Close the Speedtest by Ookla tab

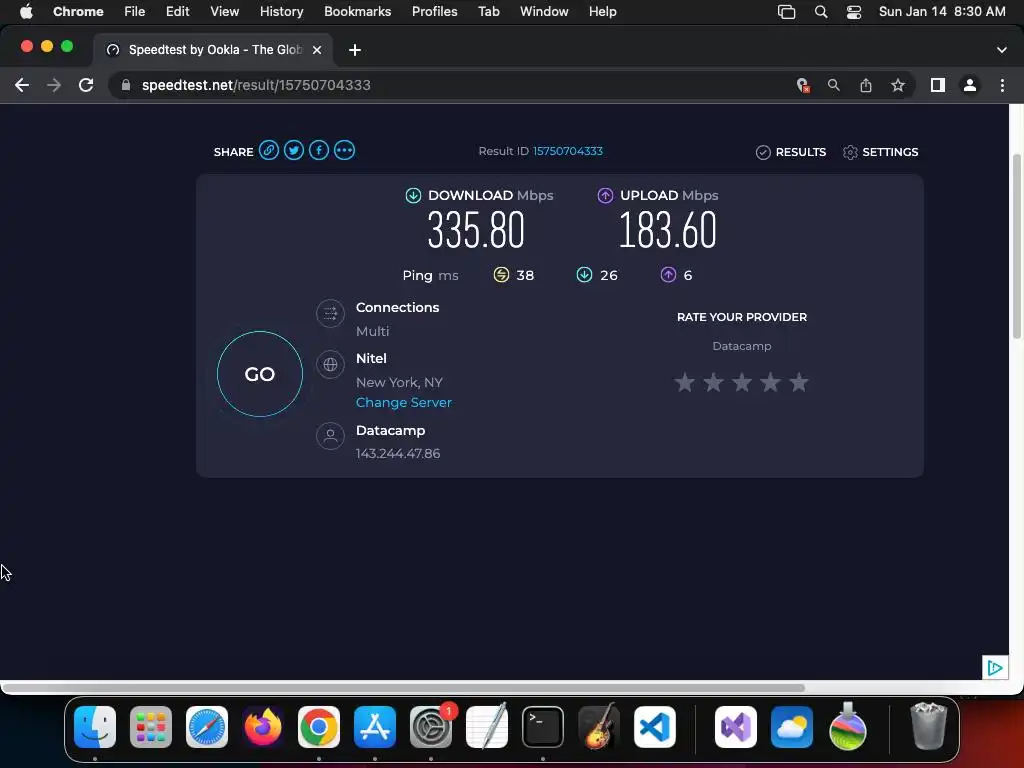click(317, 50)
